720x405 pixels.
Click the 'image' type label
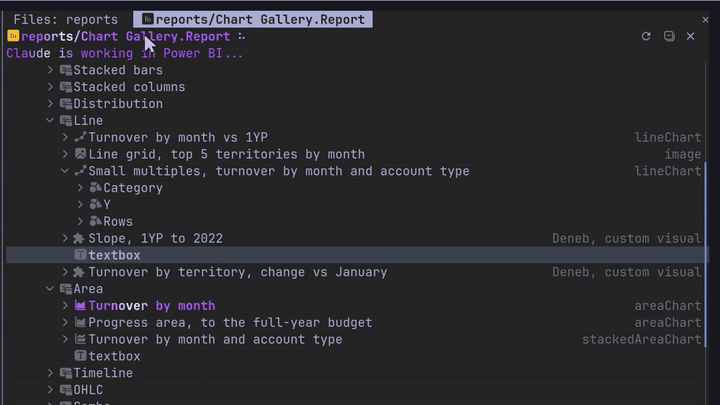pos(683,154)
